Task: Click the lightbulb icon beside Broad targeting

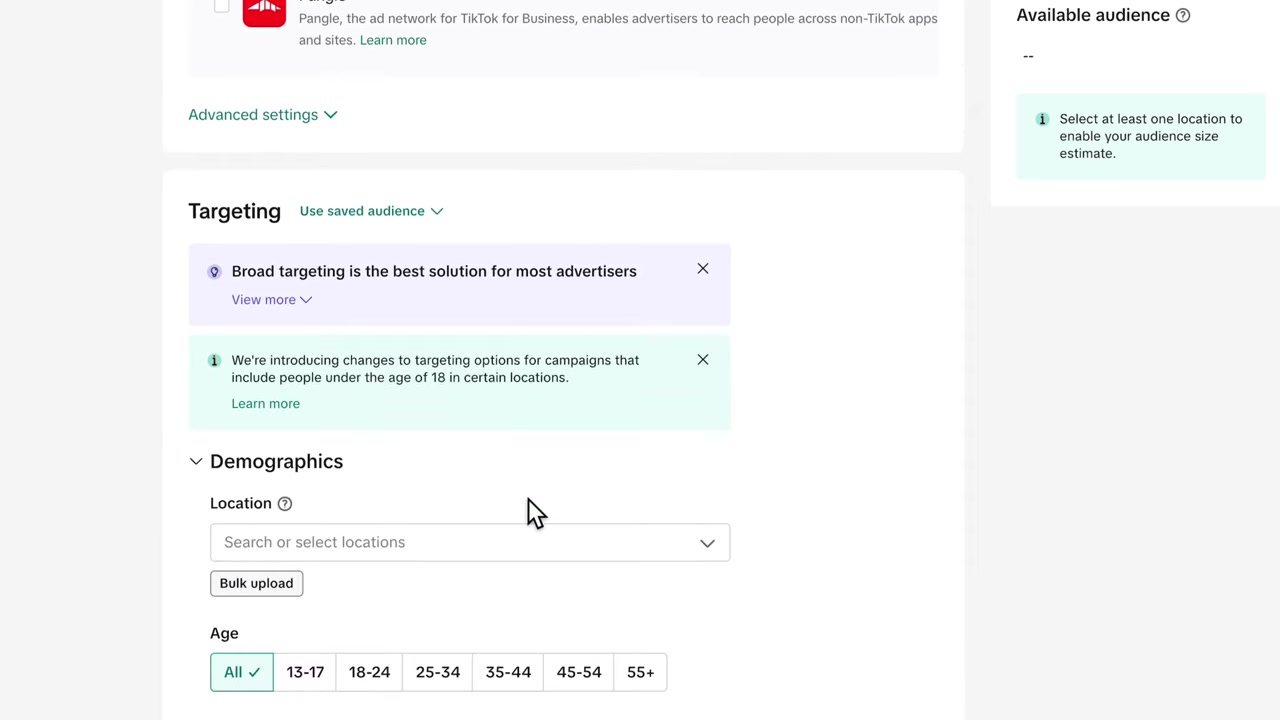Action: tap(214, 272)
